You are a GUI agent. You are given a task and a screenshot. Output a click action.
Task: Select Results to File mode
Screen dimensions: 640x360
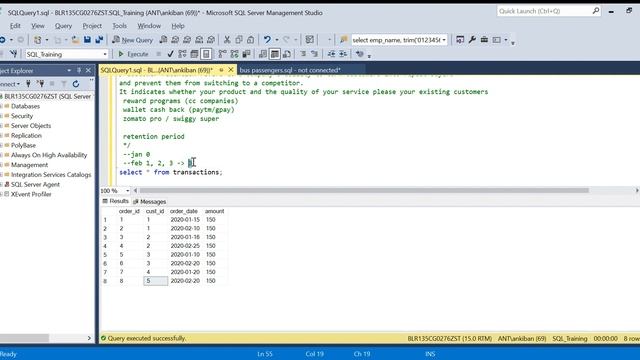[x=287, y=54]
